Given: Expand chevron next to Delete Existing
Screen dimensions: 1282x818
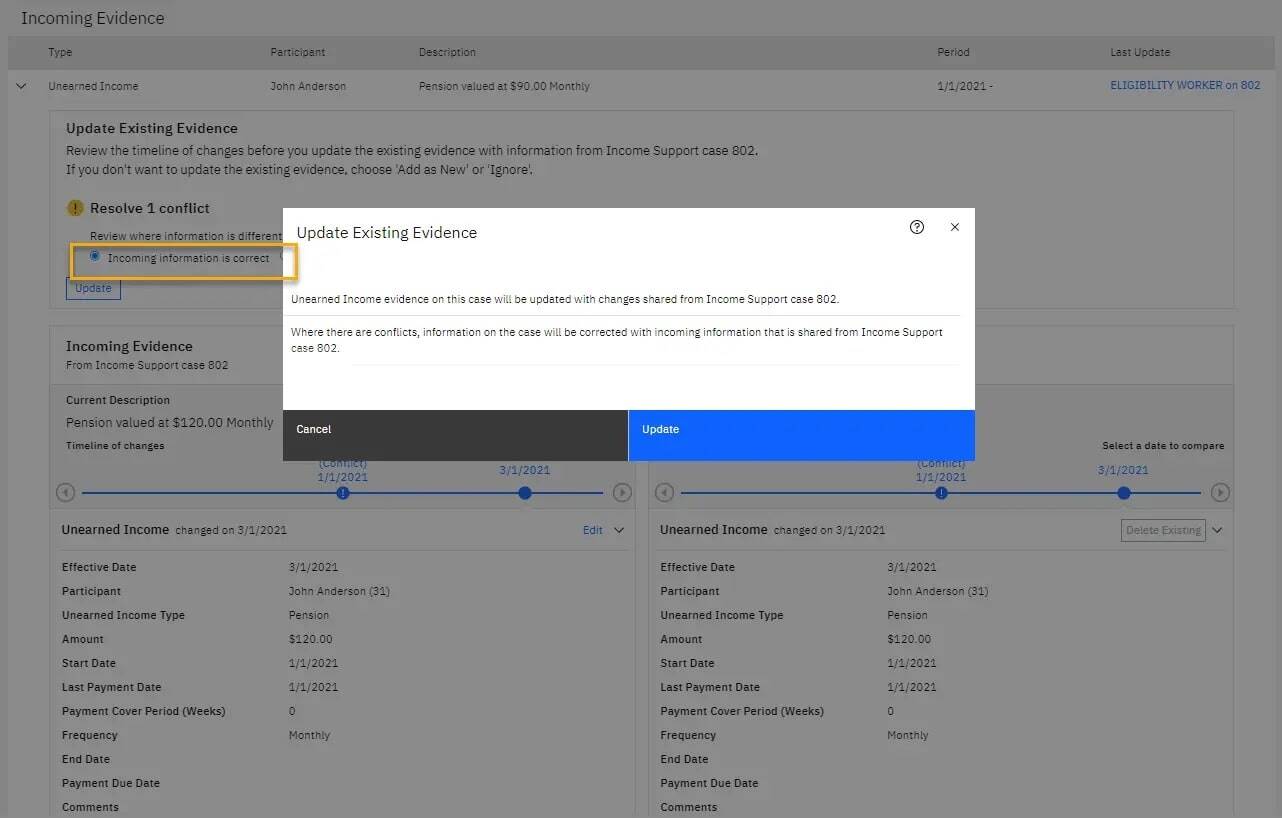Looking at the screenshot, I should pyautogui.click(x=1217, y=530).
